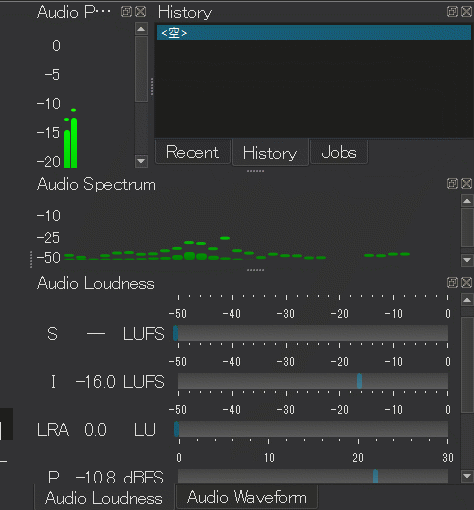Click the true peak P meter marker
The width and height of the screenshot is (474, 510).
coord(375,476)
